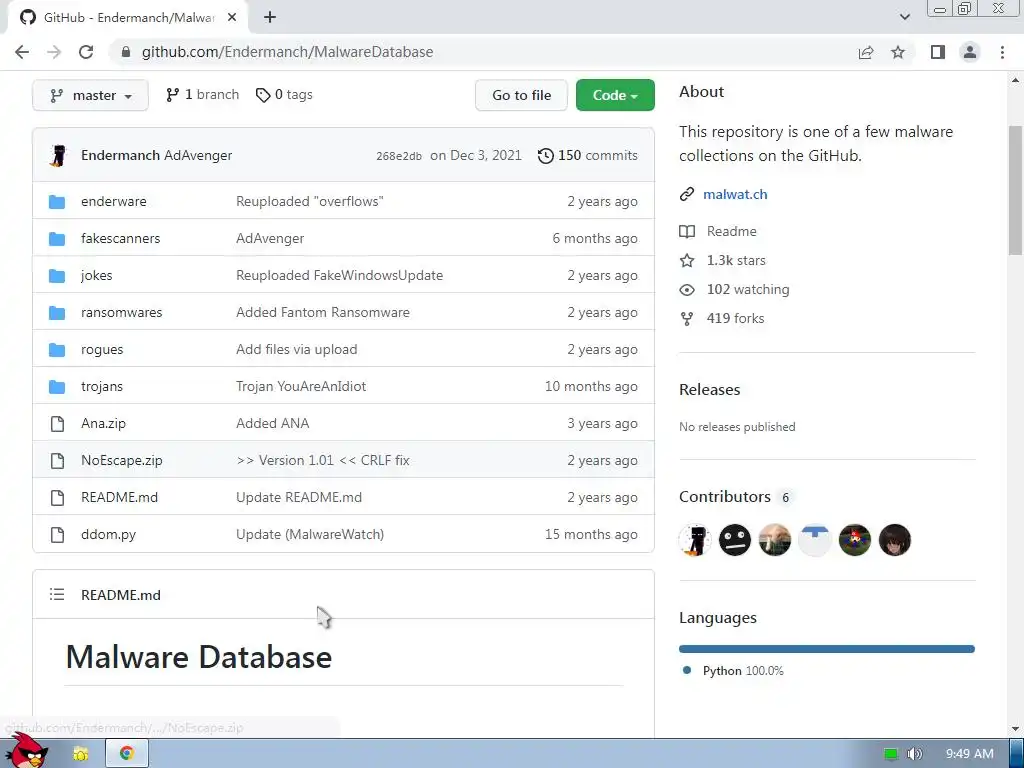1024x768 pixels.
Task: Open the last contributor avatar with dark hair
Action: click(895, 540)
